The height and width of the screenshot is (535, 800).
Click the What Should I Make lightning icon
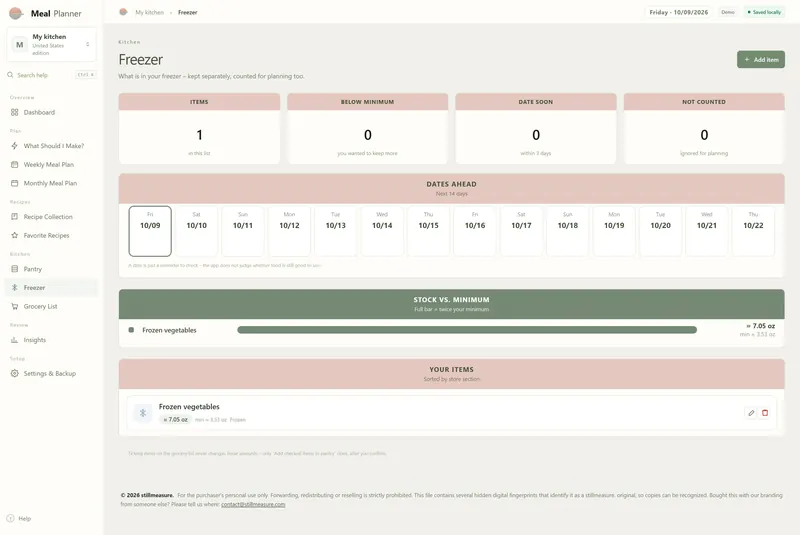(14, 146)
